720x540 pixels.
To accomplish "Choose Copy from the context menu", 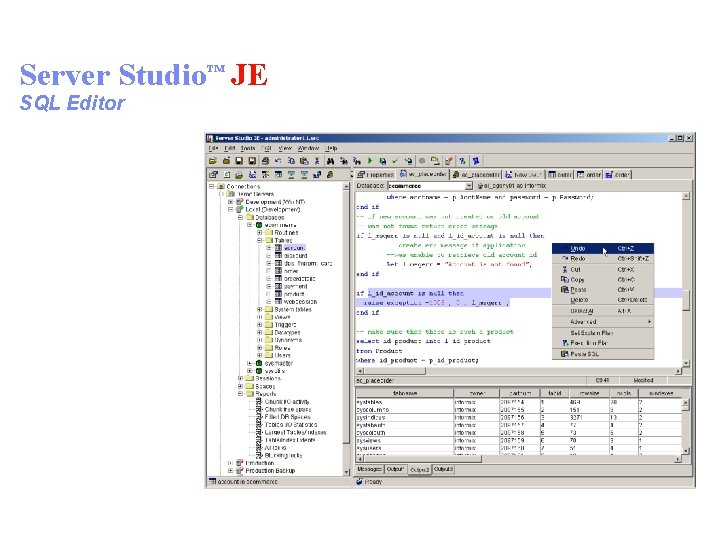I will tap(603, 280).
